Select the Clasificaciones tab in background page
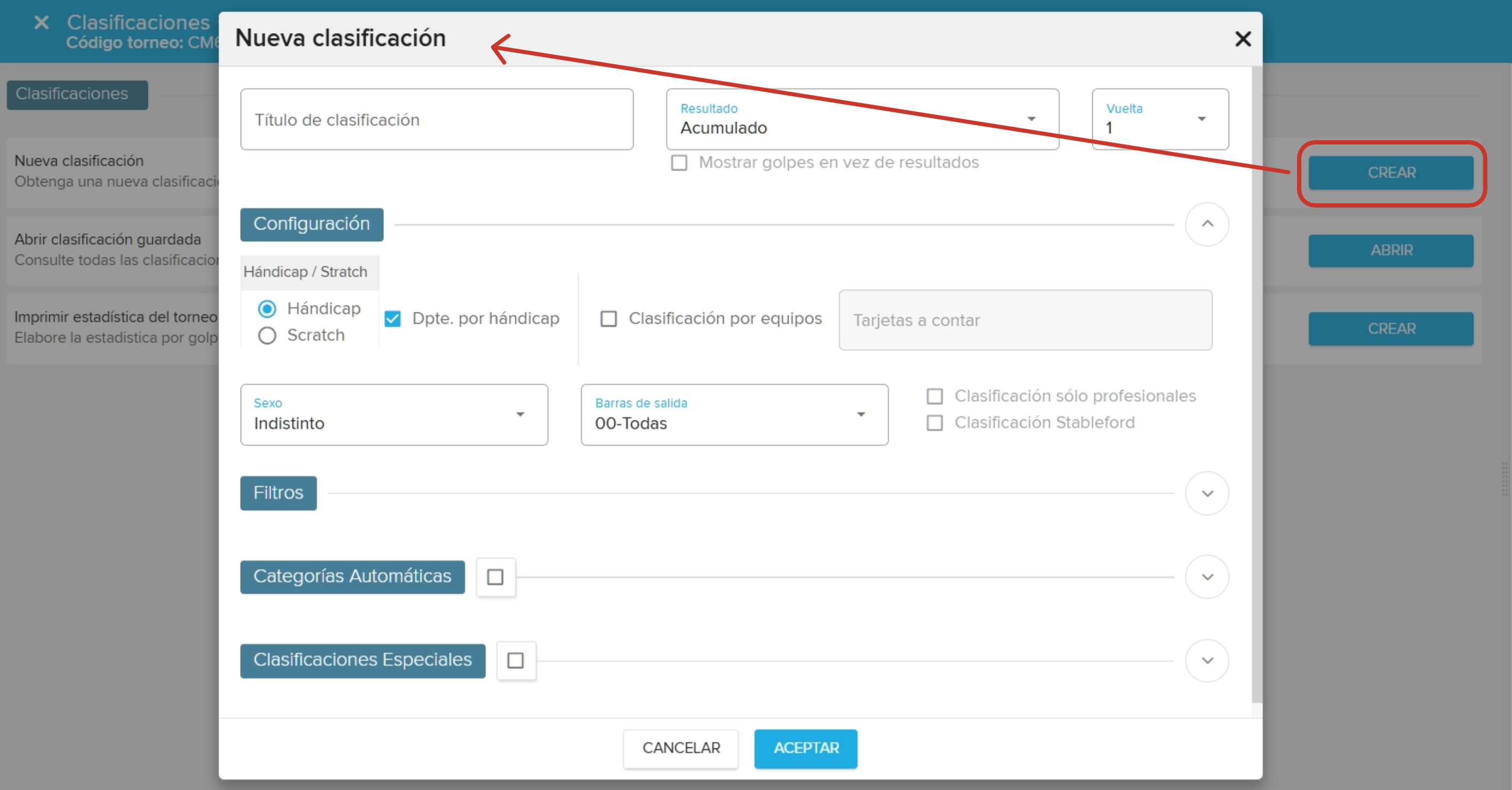This screenshot has width=1512, height=790. [x=77, y=95]
